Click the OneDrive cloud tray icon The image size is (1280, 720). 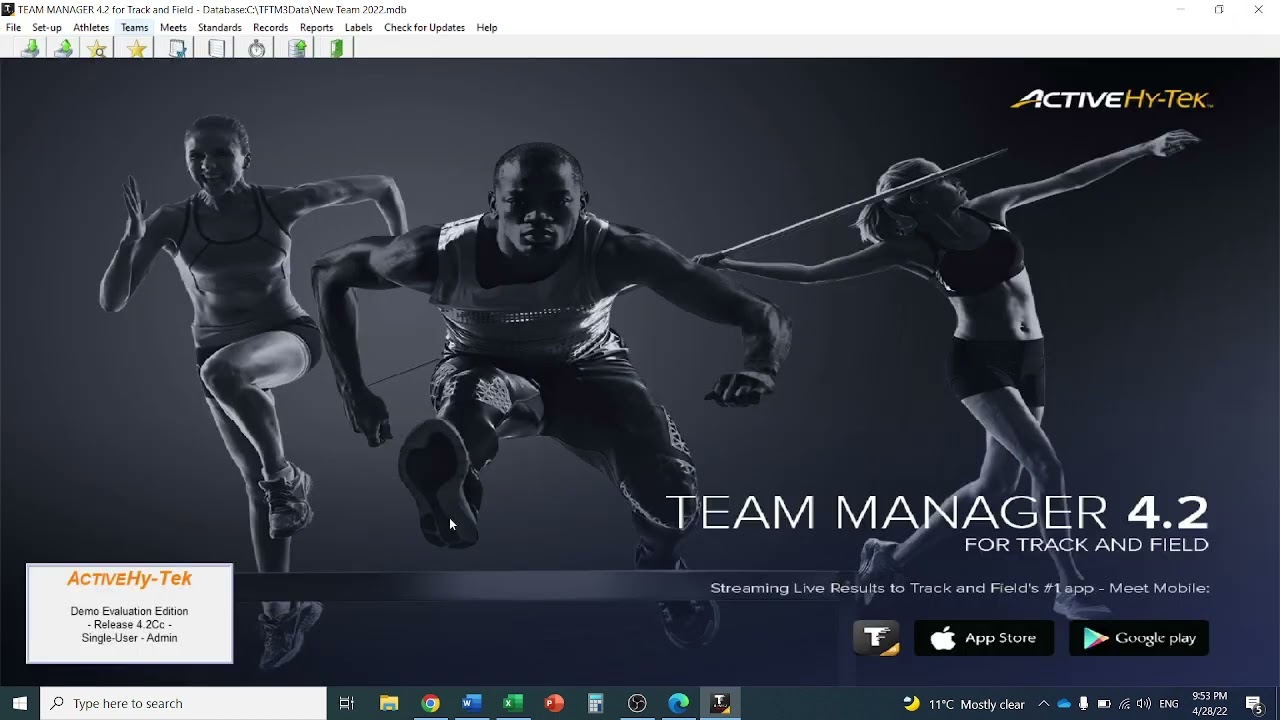point(1064,704)
